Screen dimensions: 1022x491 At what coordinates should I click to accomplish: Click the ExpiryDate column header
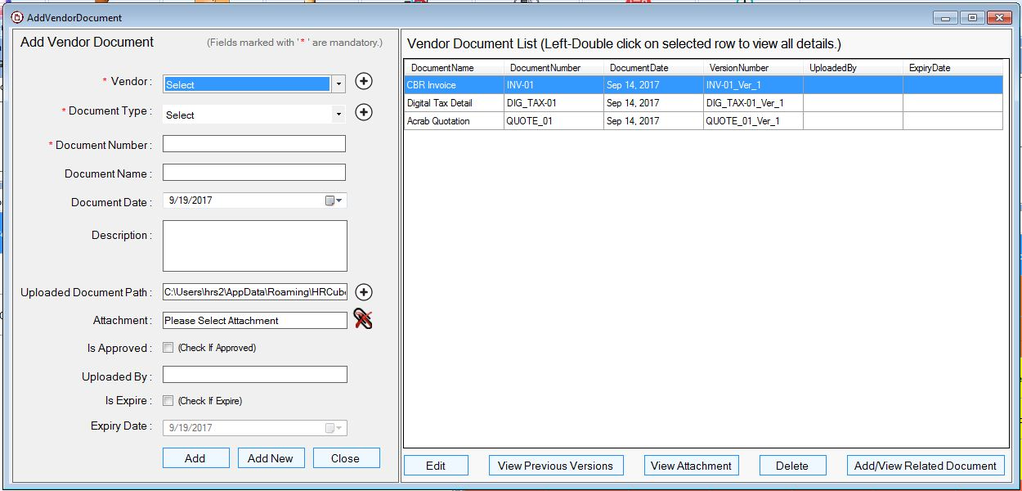[953, 68]
